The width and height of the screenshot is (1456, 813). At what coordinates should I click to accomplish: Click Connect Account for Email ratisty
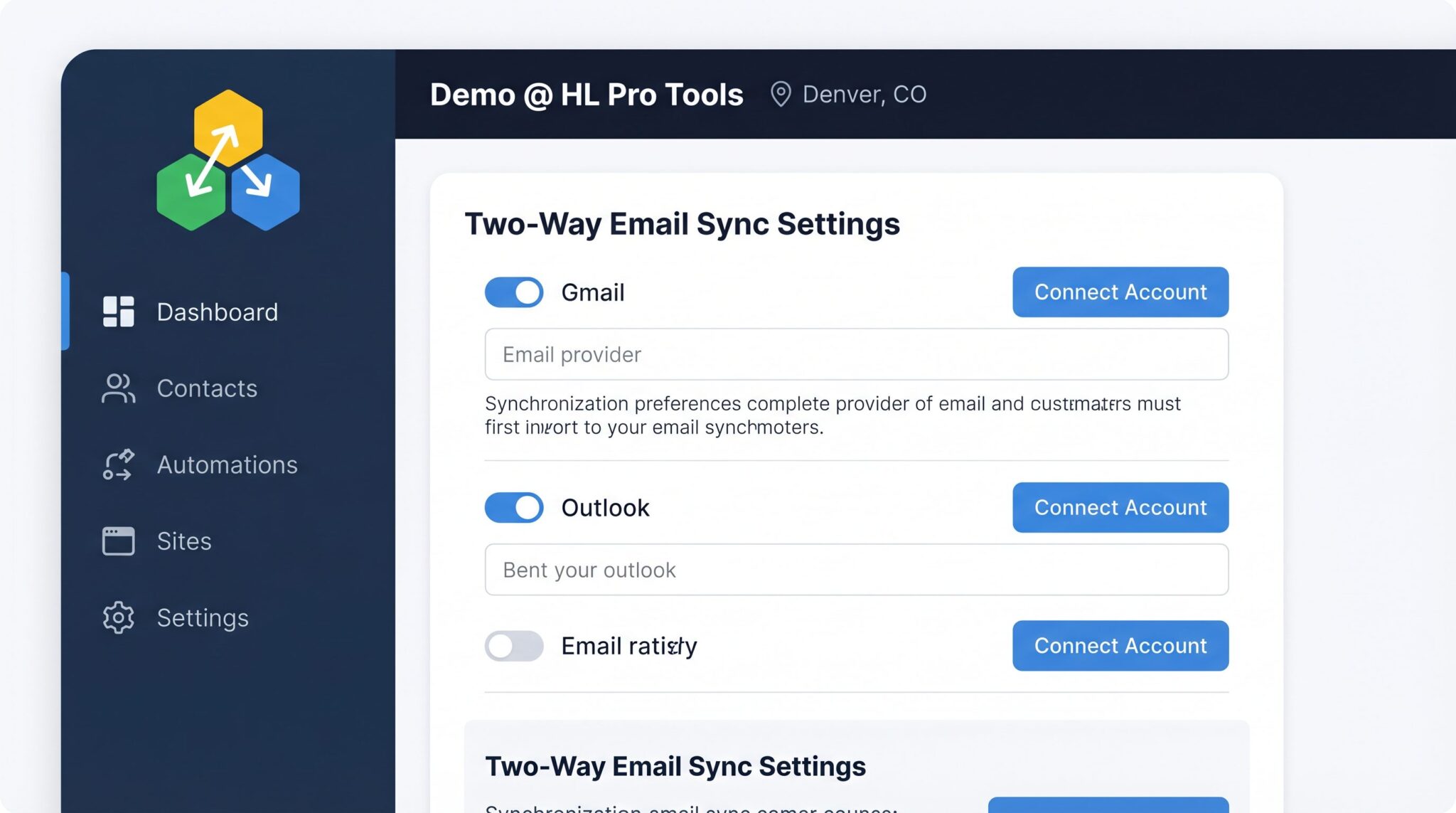[x=1120, y=645]
